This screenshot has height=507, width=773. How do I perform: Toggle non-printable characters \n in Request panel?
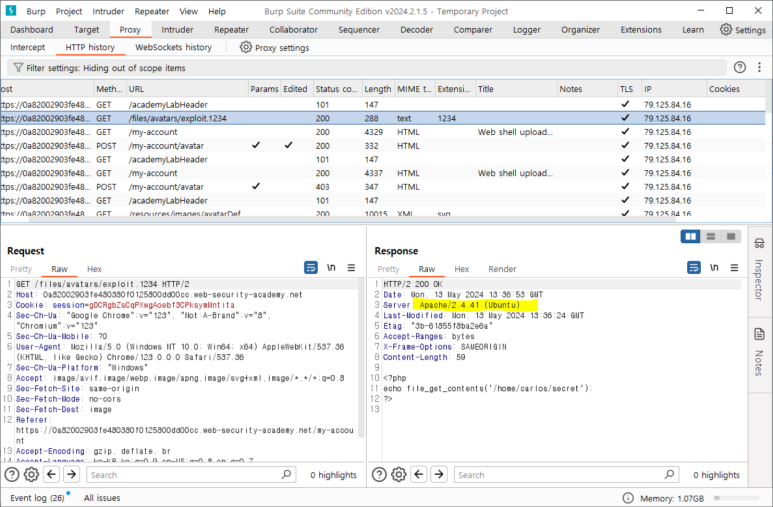click(x=331, y=267)
